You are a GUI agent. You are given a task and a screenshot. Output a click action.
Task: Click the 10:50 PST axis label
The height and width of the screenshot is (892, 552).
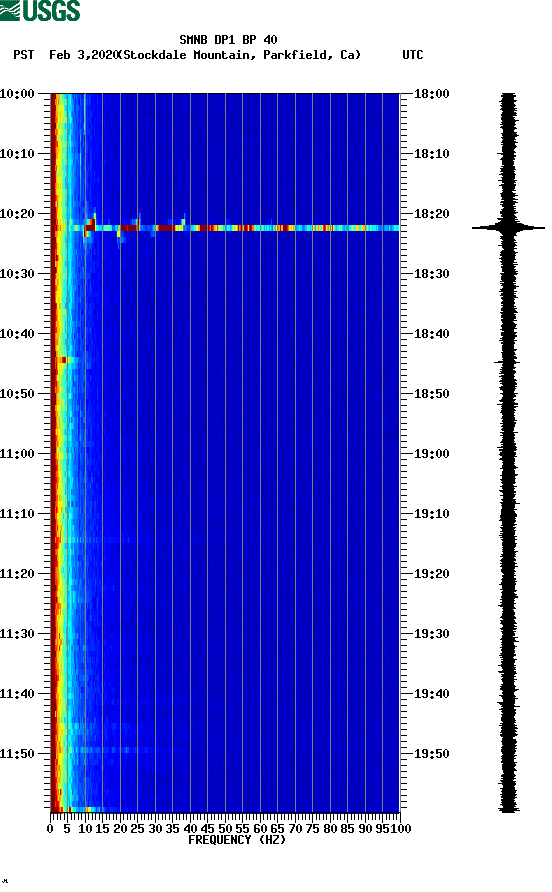pos(17,394)
